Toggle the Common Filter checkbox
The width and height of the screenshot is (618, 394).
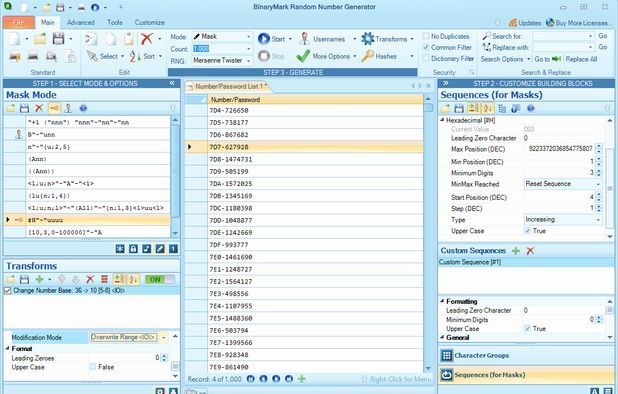point(426,47)
